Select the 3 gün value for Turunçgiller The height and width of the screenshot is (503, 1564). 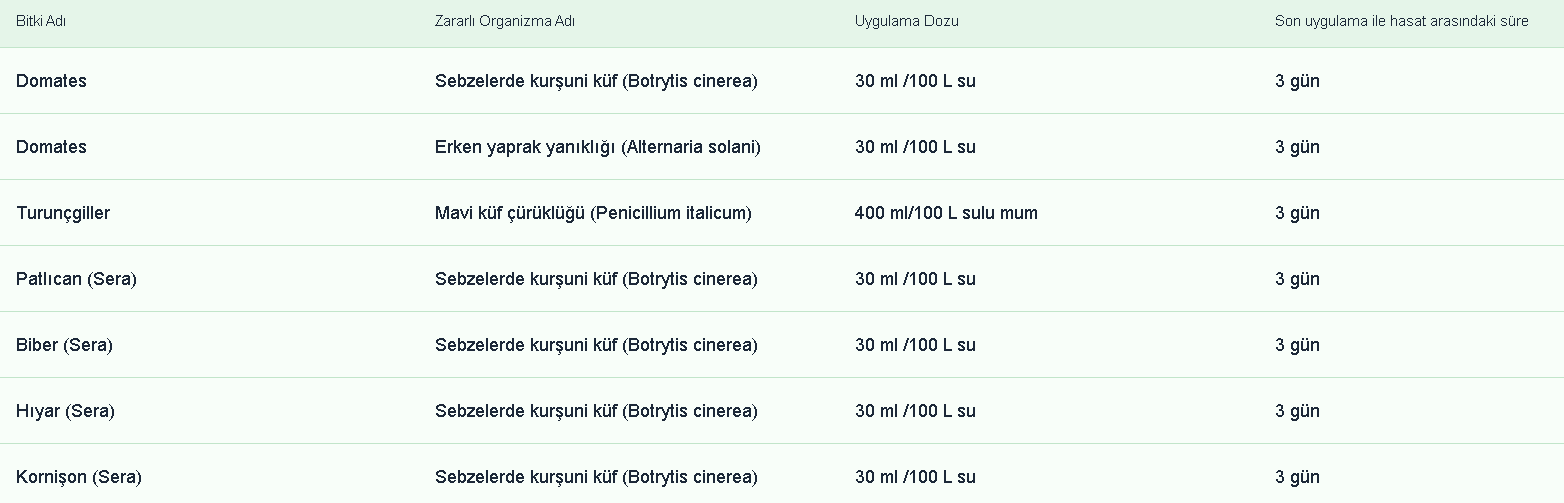[x=1297, y=213]
